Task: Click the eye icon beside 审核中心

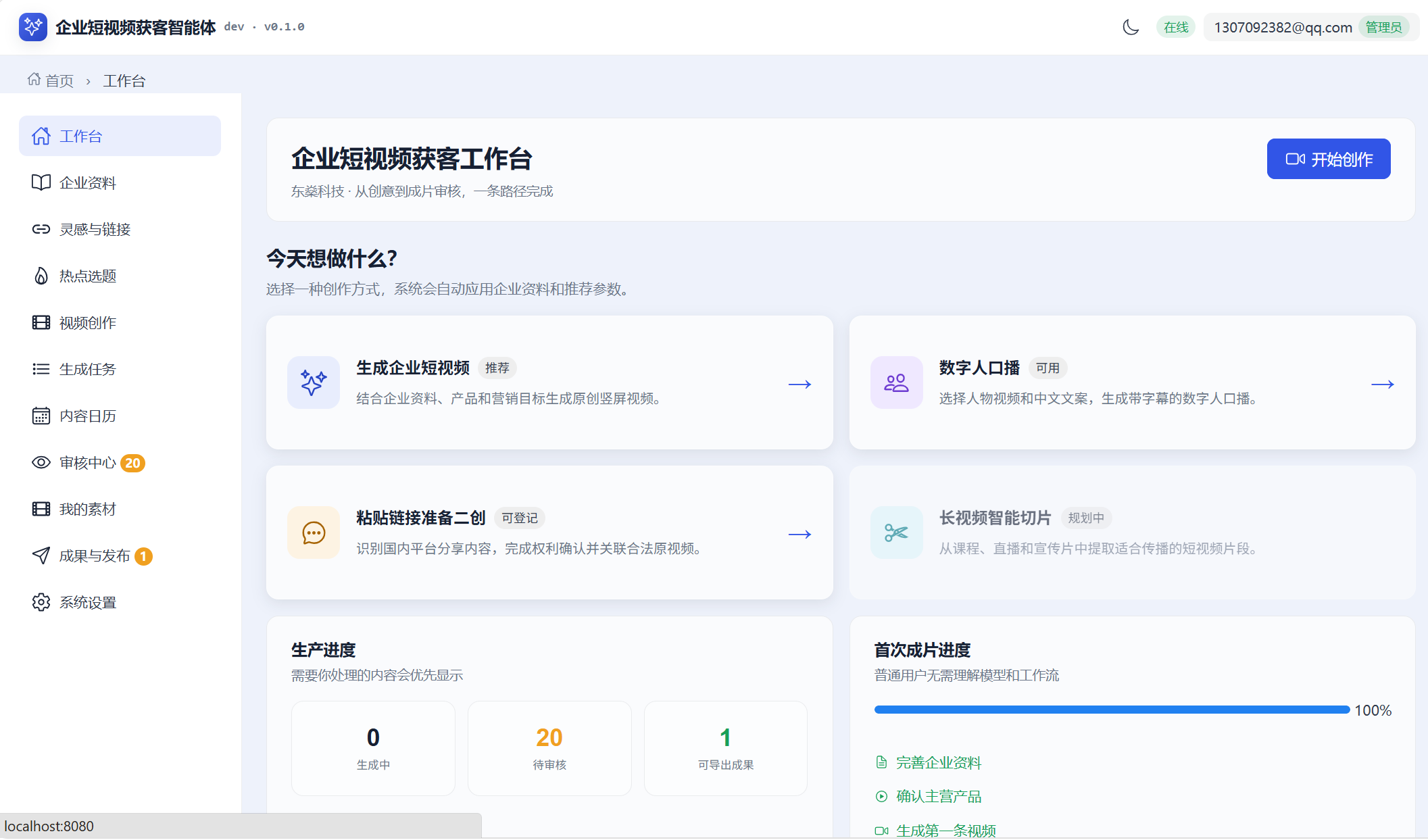Action: point(41,462)
